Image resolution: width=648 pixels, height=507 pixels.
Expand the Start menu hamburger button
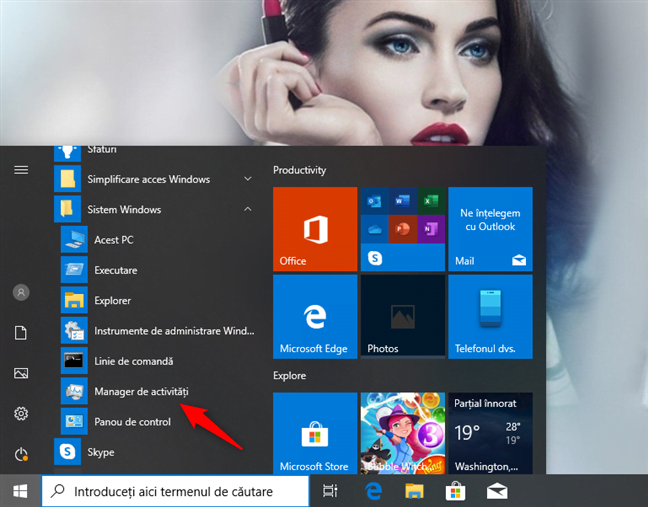coord(20,170)
